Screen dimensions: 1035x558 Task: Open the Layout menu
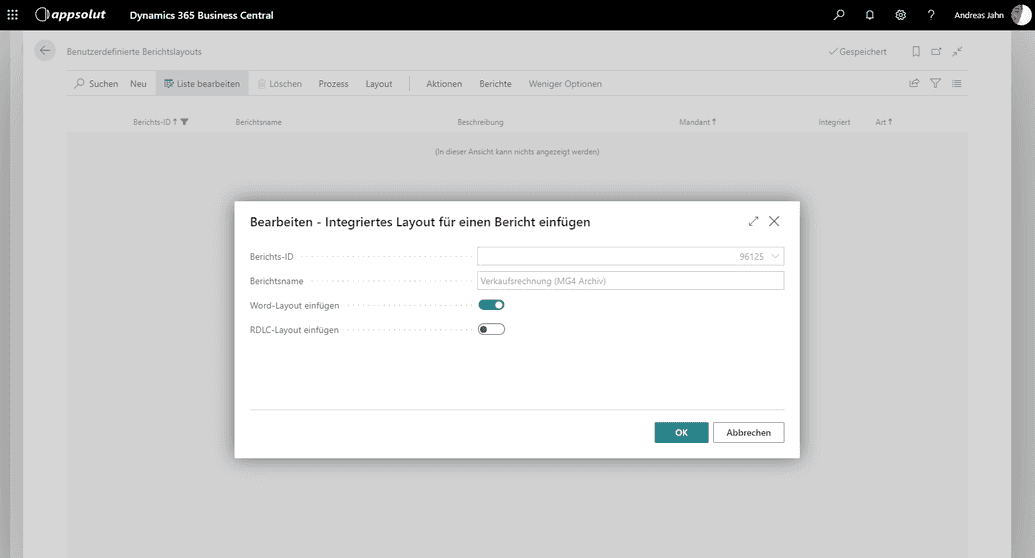click(x=379, y=84)
